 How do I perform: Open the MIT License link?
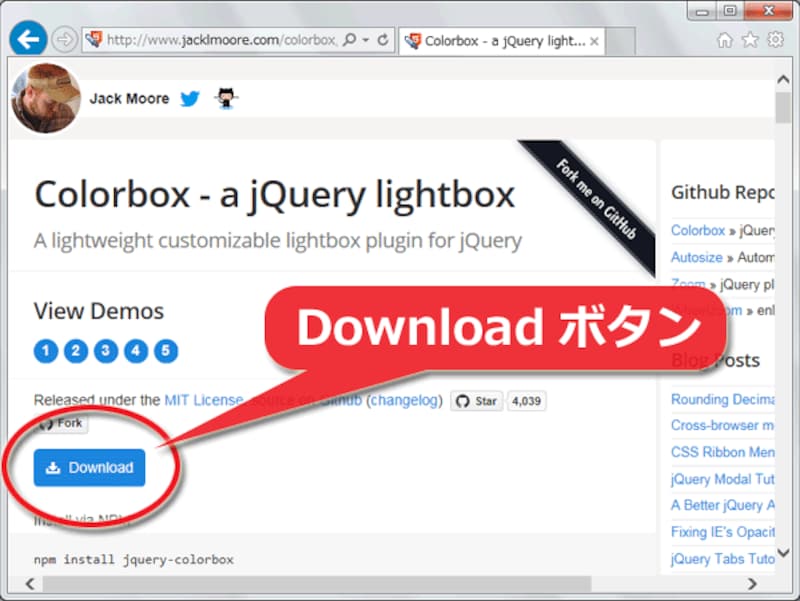click(204, 400)
